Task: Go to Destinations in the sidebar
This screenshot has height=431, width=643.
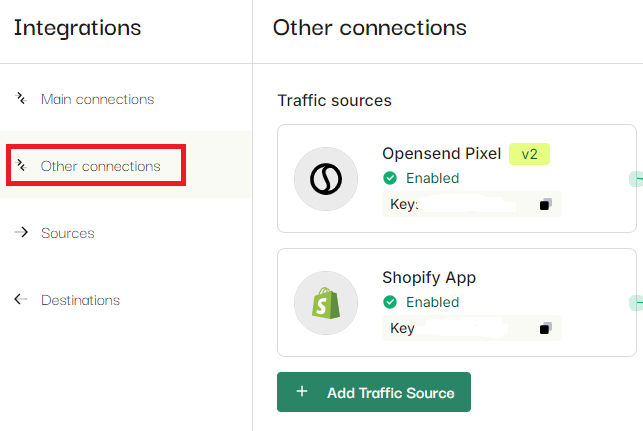Action: (80, 300)
